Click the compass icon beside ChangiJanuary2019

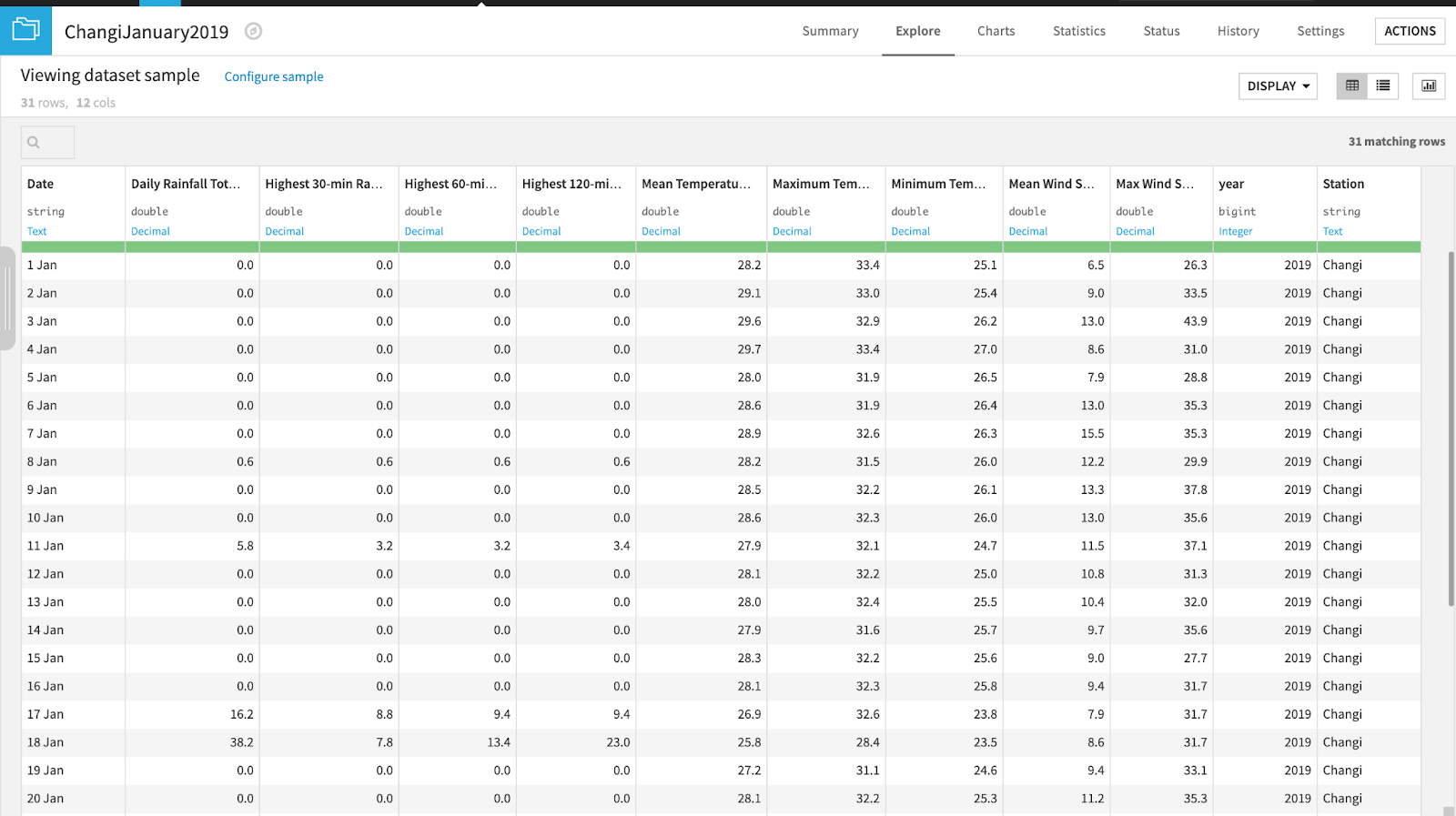coord(254,31)
